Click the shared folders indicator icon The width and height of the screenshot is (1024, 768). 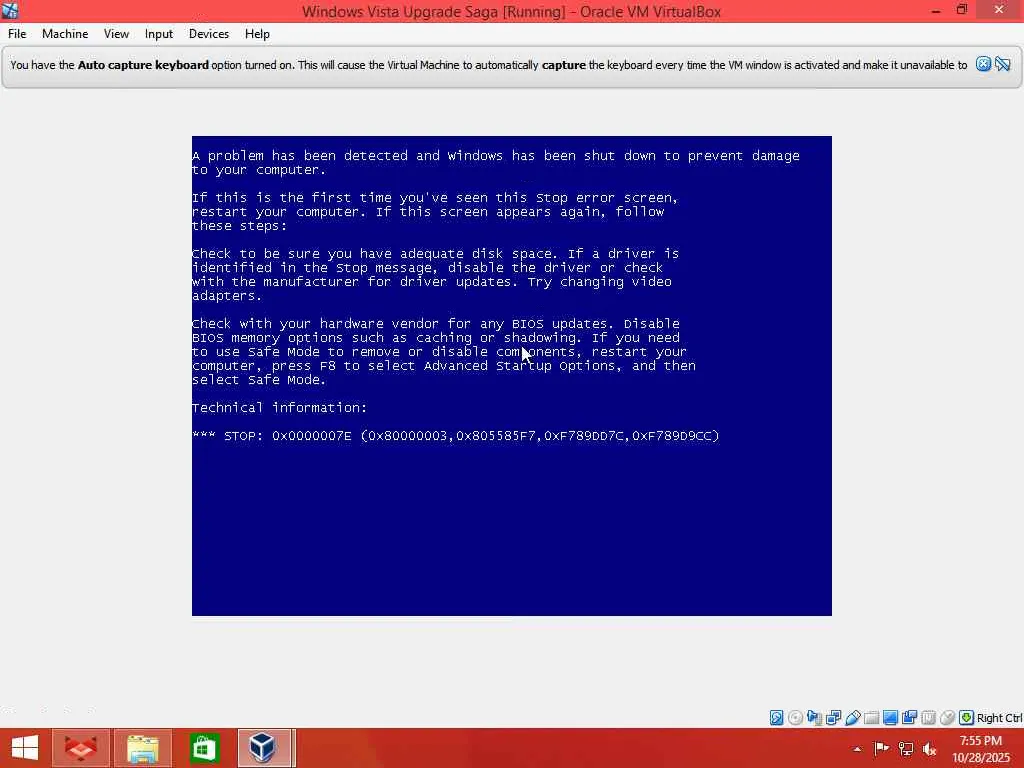[x=871, y=718]
